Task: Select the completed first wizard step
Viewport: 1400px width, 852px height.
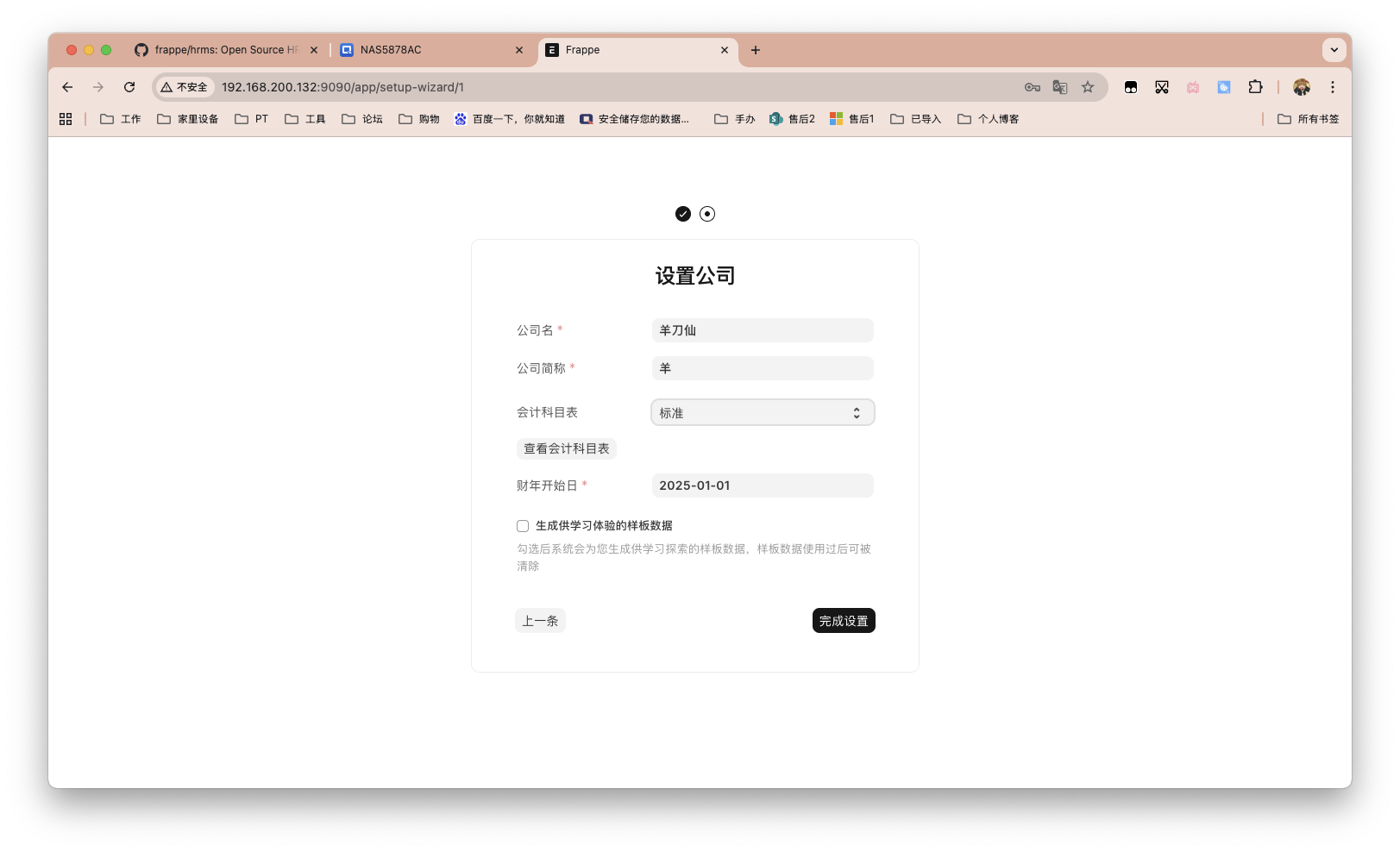Action: tap(683, 214)
